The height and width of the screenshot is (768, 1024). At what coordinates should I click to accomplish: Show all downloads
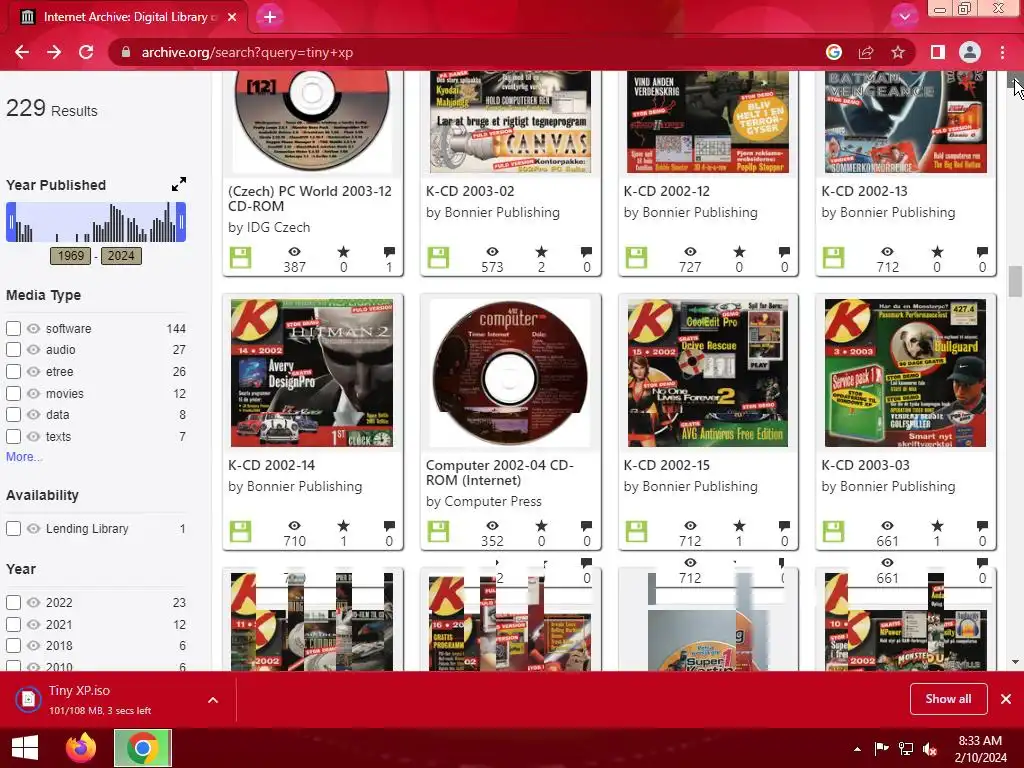click(x=948, y=699)
